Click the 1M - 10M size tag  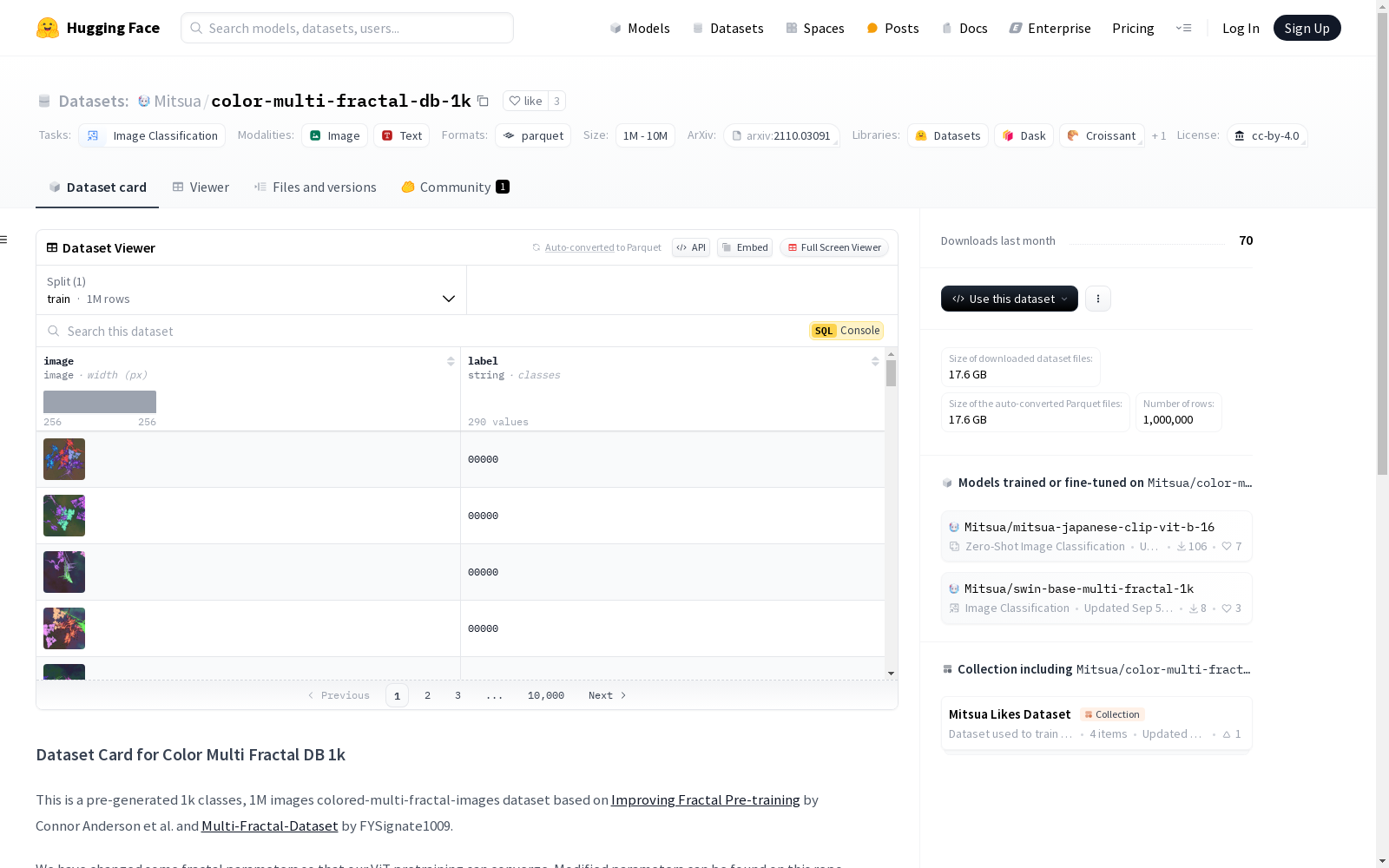(645, 135)
